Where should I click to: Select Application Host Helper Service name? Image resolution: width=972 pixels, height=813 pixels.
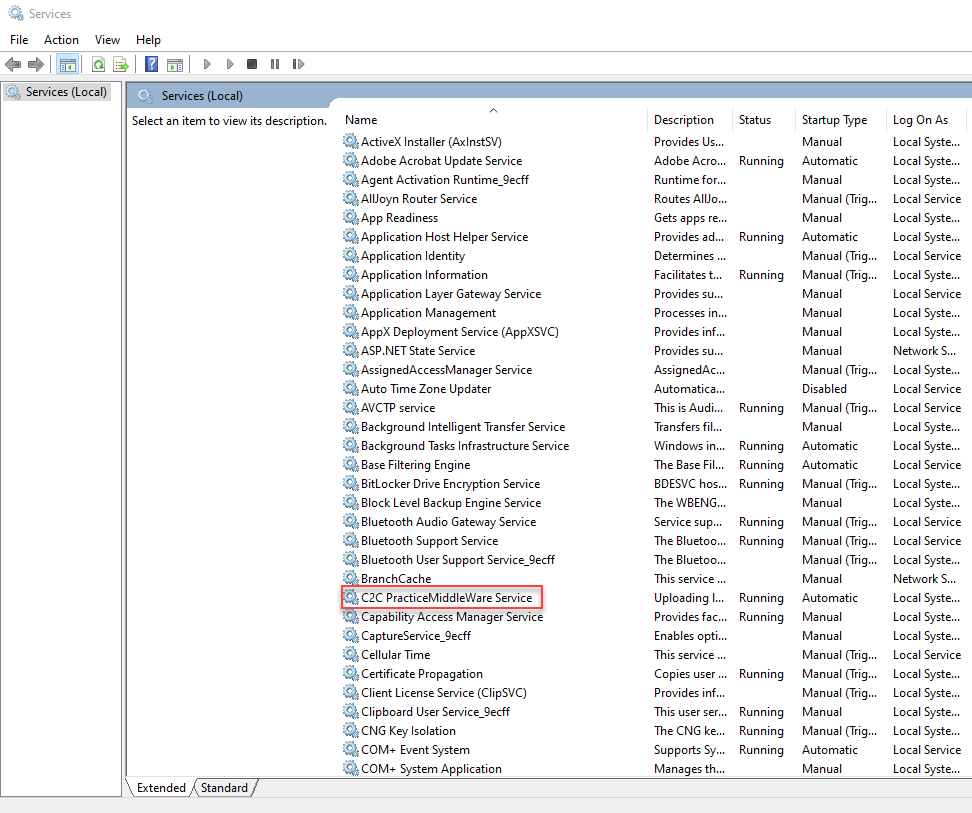(444, 237)
